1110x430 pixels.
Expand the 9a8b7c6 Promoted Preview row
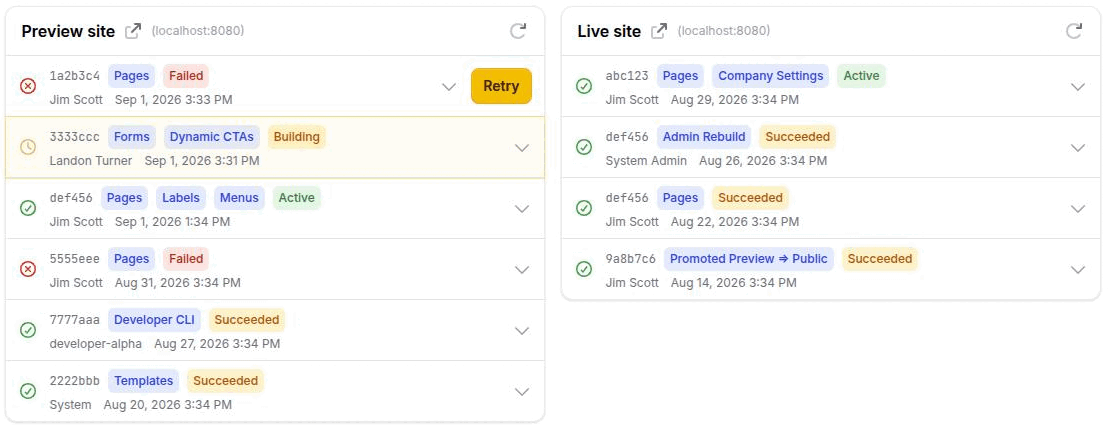click(1077, 269)
